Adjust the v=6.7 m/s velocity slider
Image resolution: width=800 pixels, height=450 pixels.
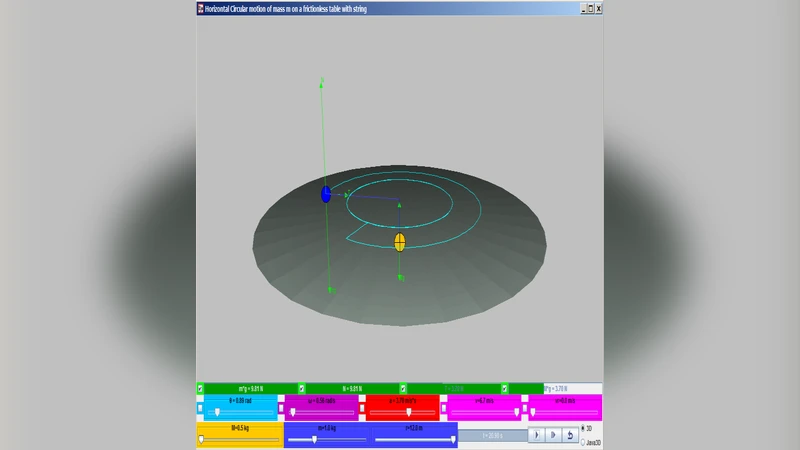coord(484,412)
